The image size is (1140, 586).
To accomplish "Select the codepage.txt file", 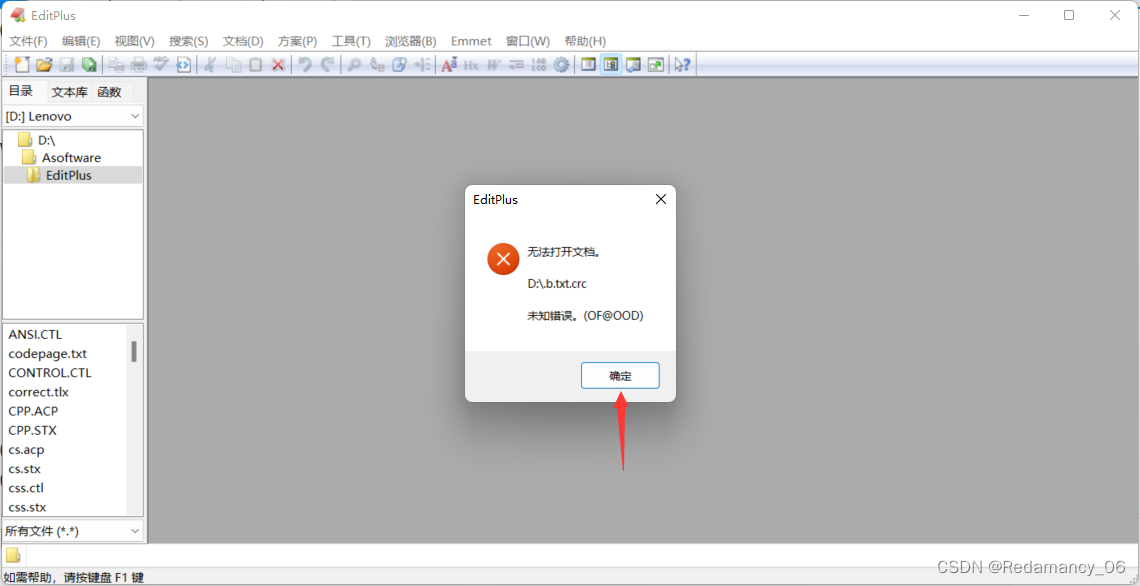I will 47,354.
